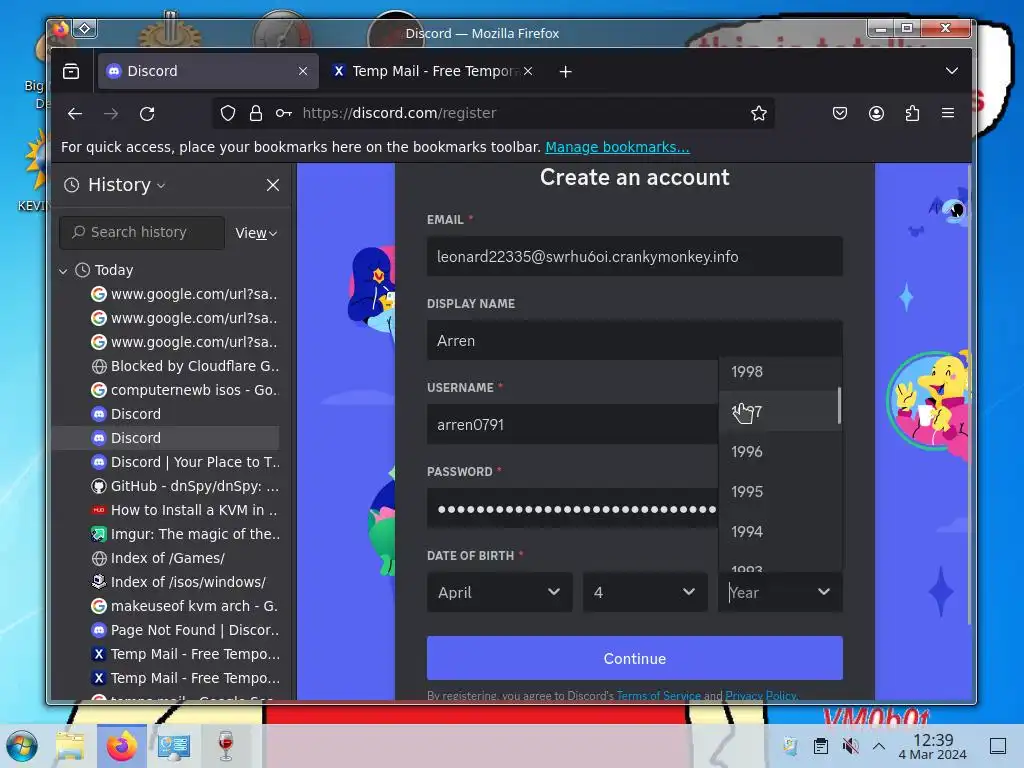This screenshot has width=1024, height=768.
Task: Select 1994 from the year list
Action: pyautogui.click(x=780, y=532)
